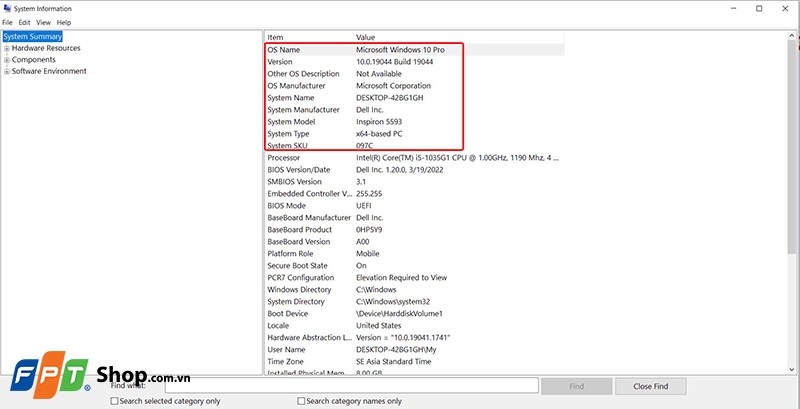Open the View menu
This screenshot has width=800, height=409.
click(x=43, y=22)
